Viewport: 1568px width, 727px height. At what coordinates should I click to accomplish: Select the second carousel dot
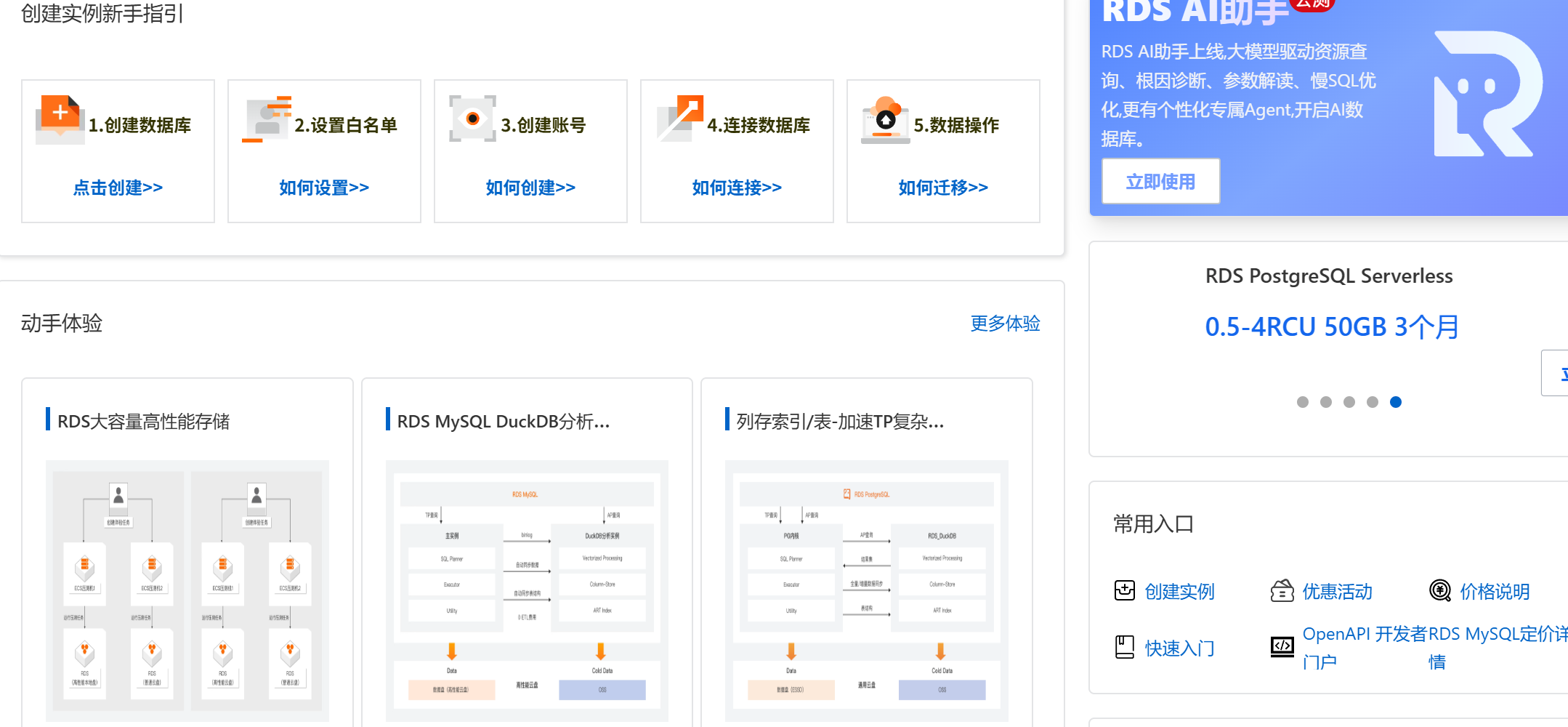1326,402
